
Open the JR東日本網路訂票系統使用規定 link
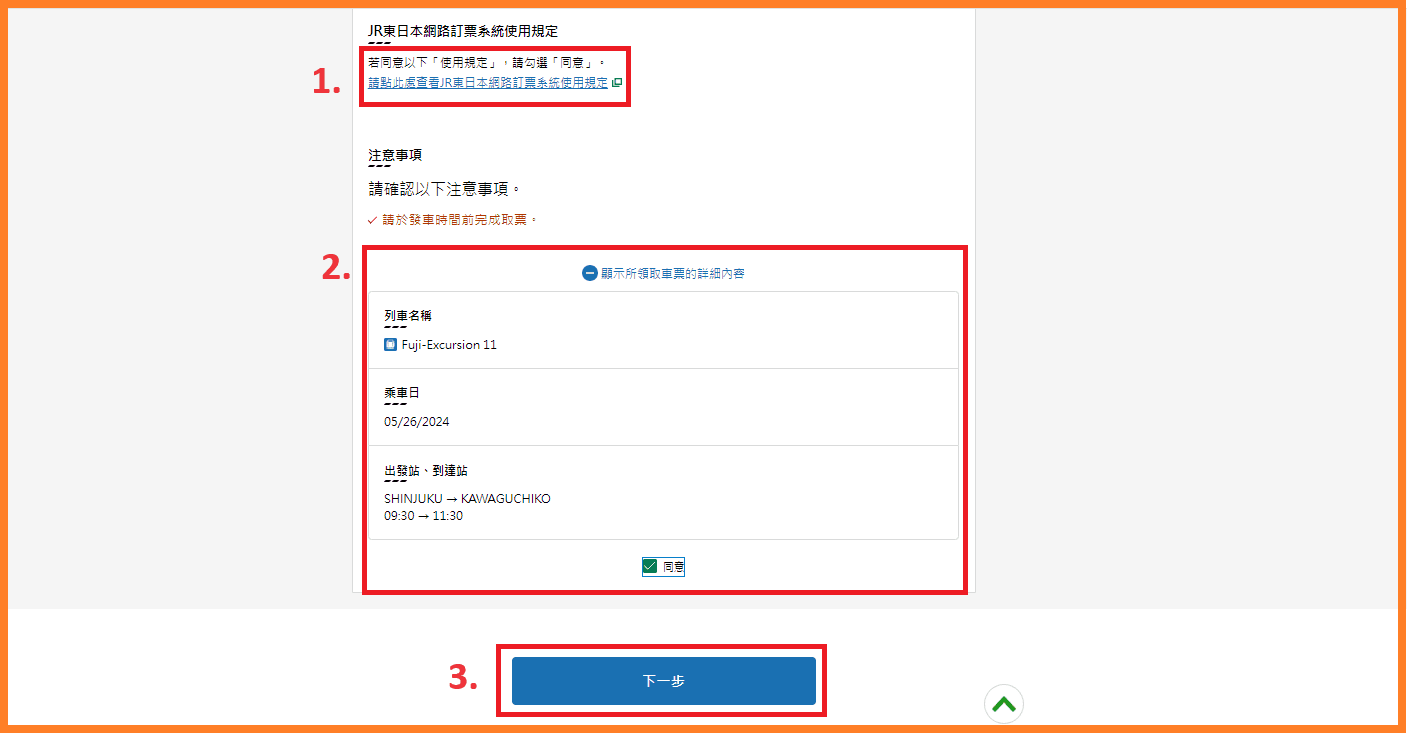(488, 83)
